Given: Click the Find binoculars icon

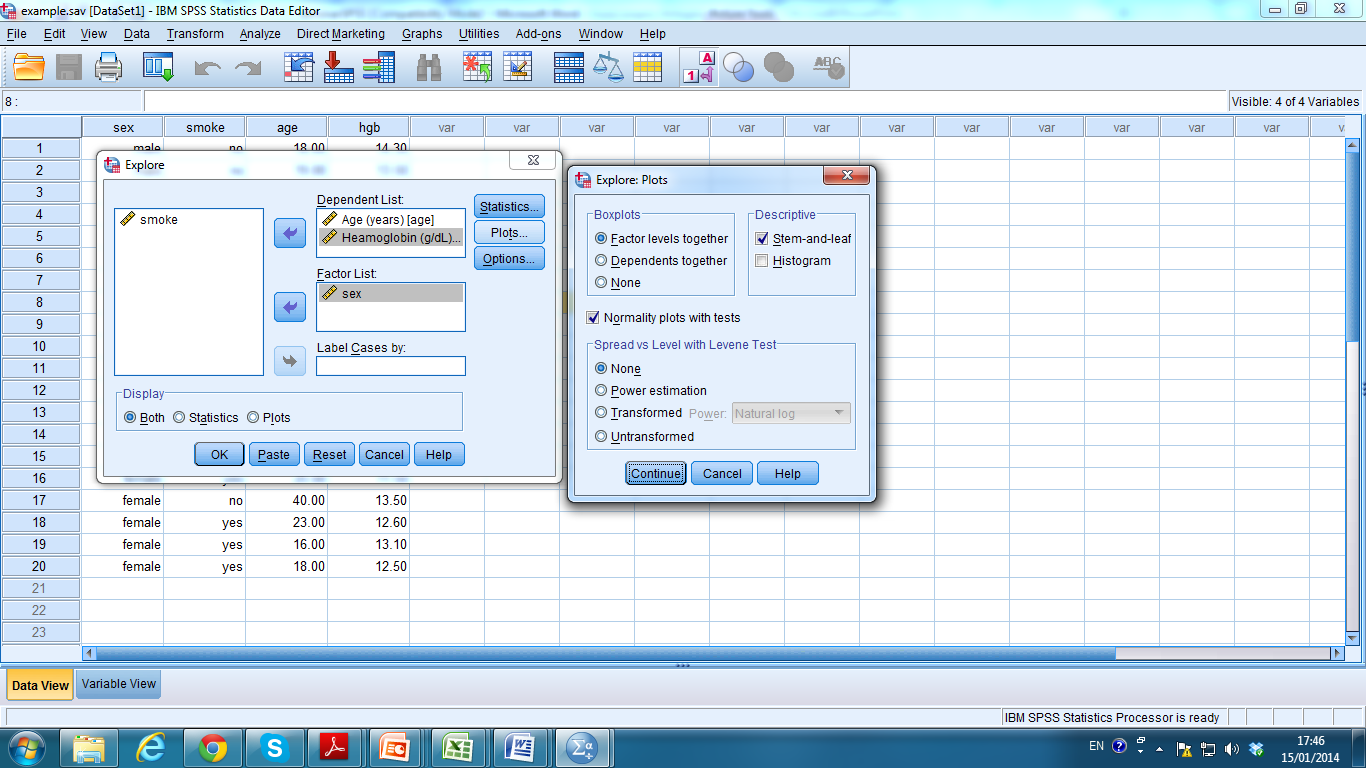Looking at the screenshot, I should (x=429, y=68).
